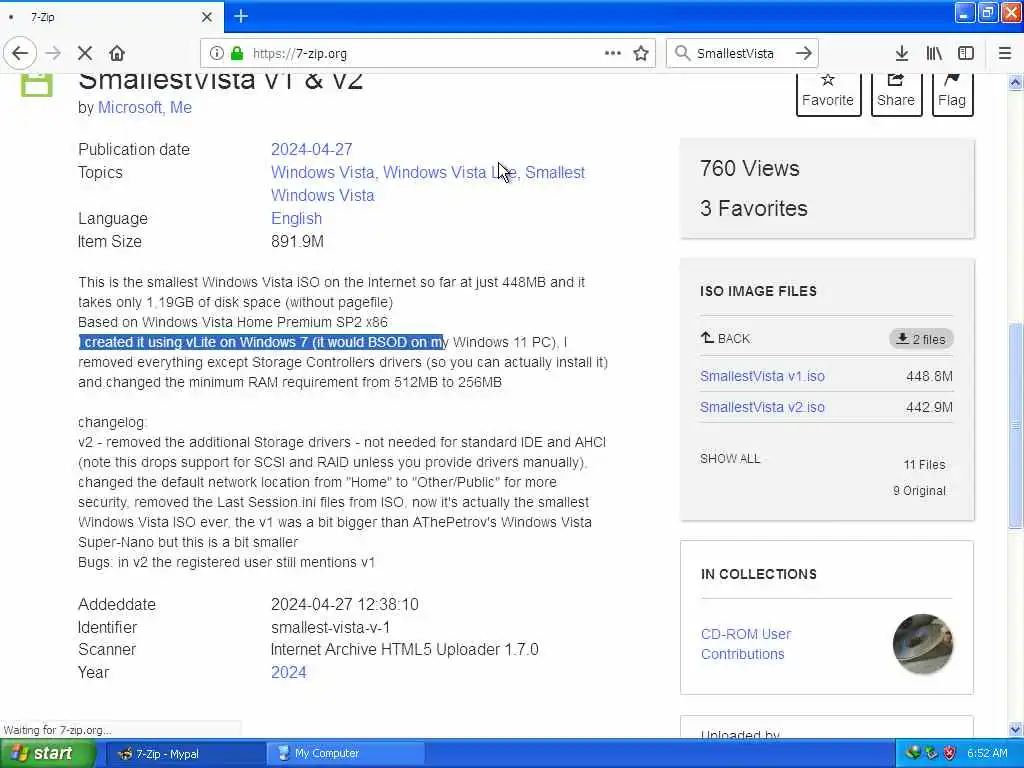Click the 11 Files link
The width and height of the screenshot is (1024, 768).
tap(924, 464)
